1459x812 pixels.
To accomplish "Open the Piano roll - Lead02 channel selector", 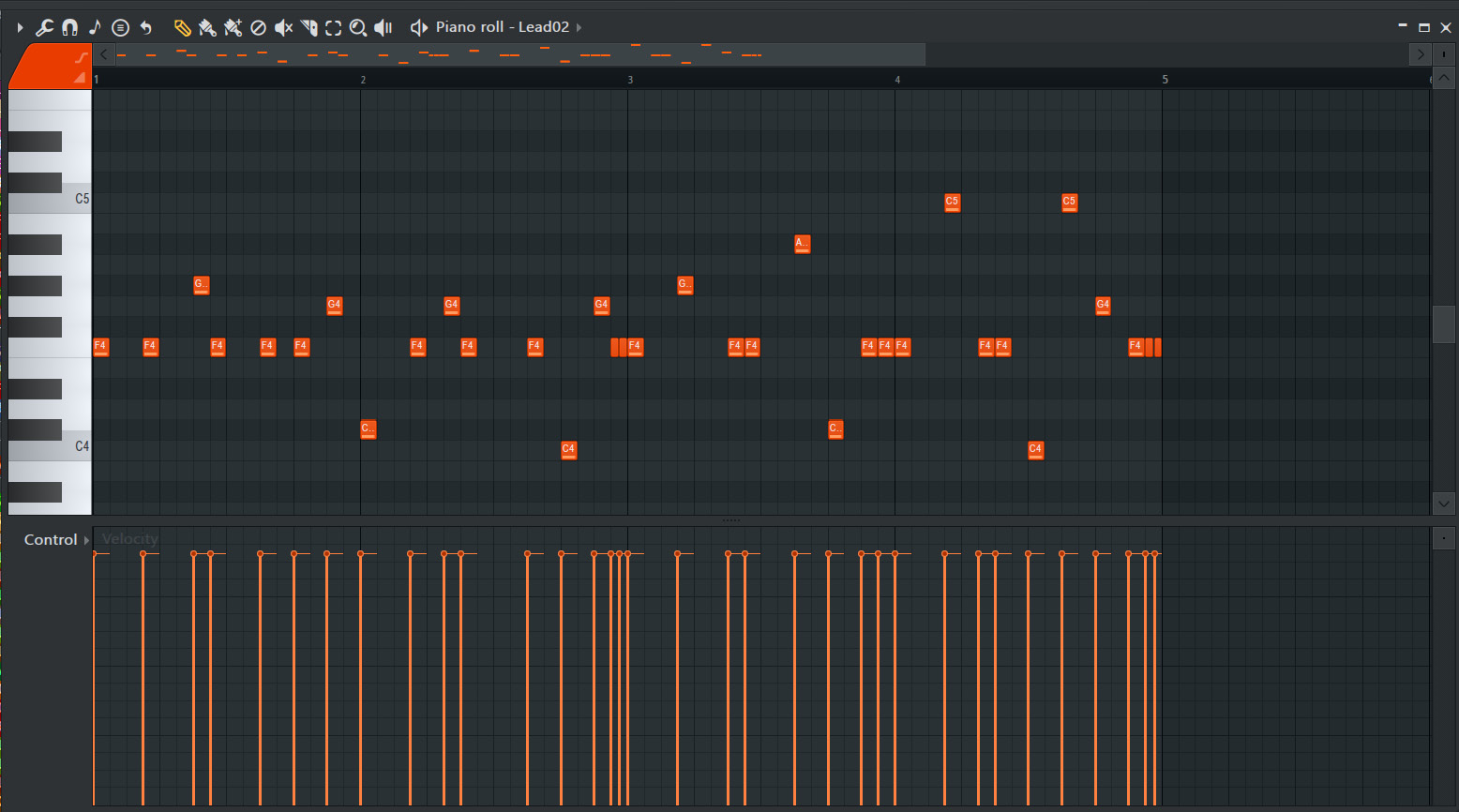I will [503, 27].
